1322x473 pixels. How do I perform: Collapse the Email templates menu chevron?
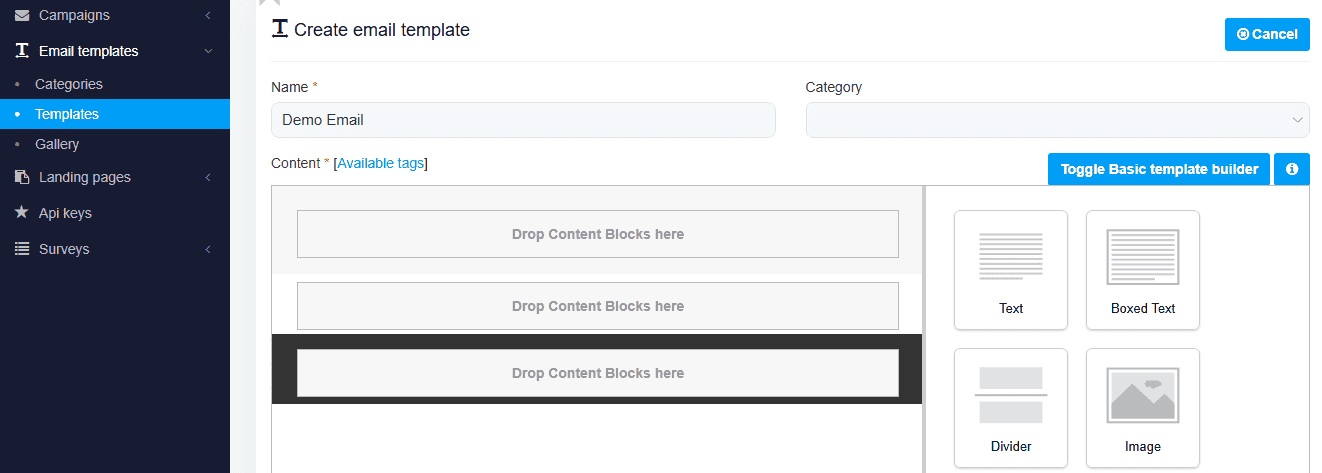click(207, 51)
